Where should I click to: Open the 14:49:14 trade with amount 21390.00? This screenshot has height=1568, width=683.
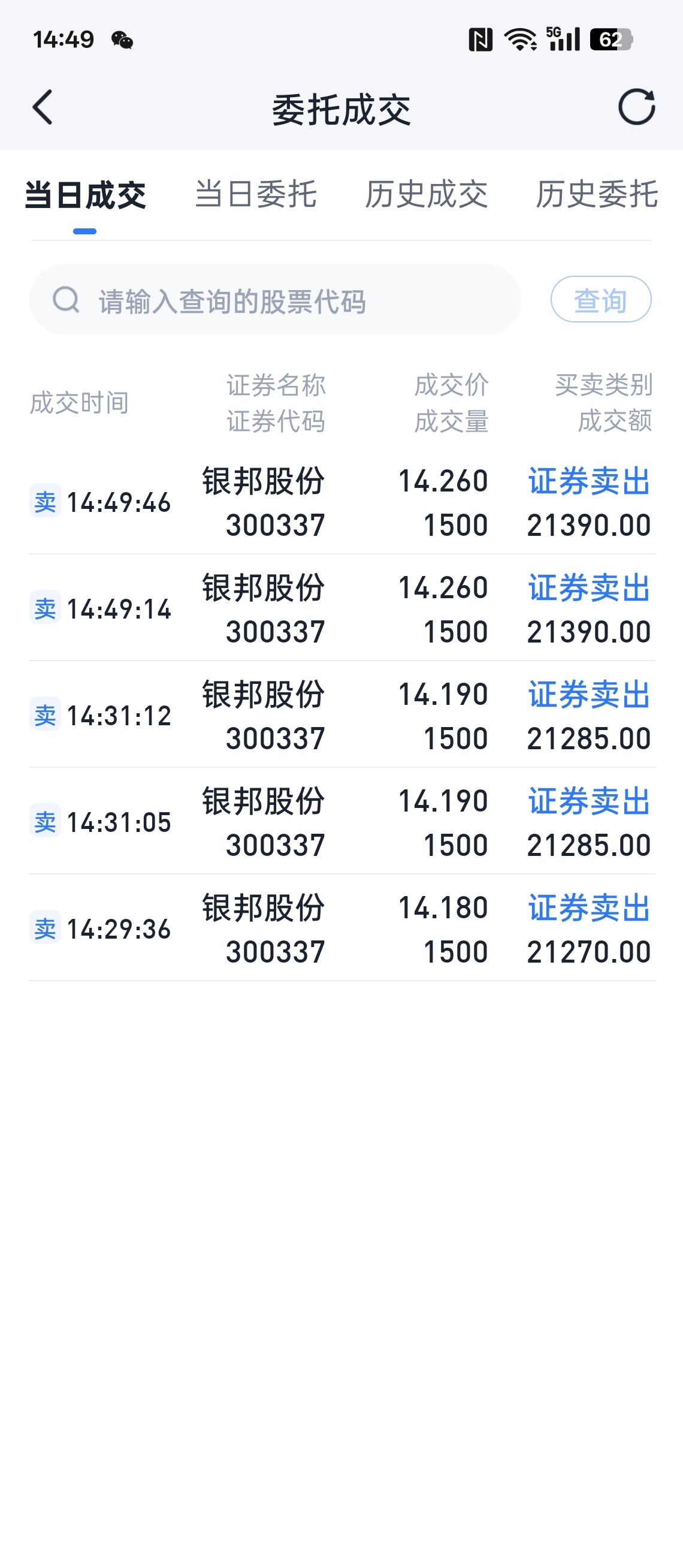[342, 608]
